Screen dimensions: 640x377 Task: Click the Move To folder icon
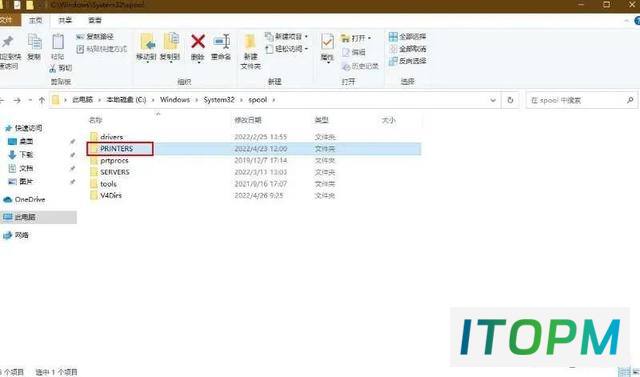(147, 42)
